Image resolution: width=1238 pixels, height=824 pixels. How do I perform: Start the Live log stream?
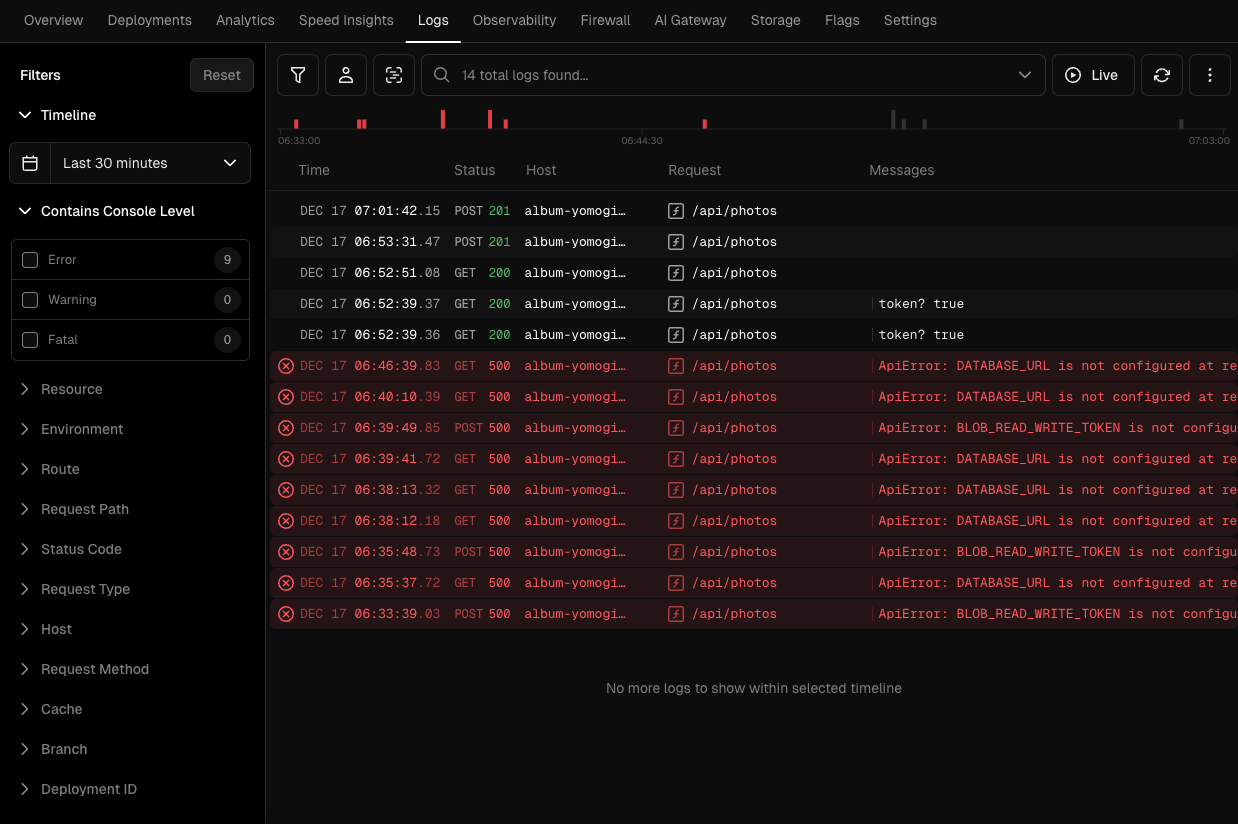pos(1093,74)
